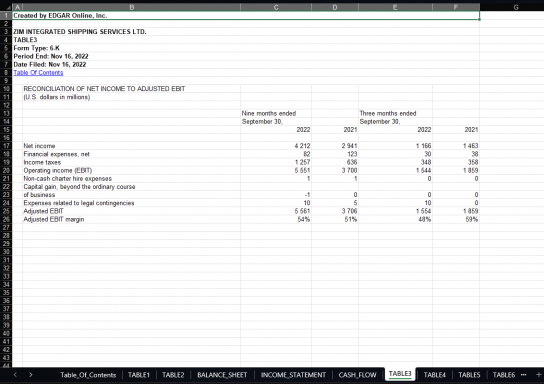Switch to the Table_Of_Contents sheet tab

[x=88, y=375]
